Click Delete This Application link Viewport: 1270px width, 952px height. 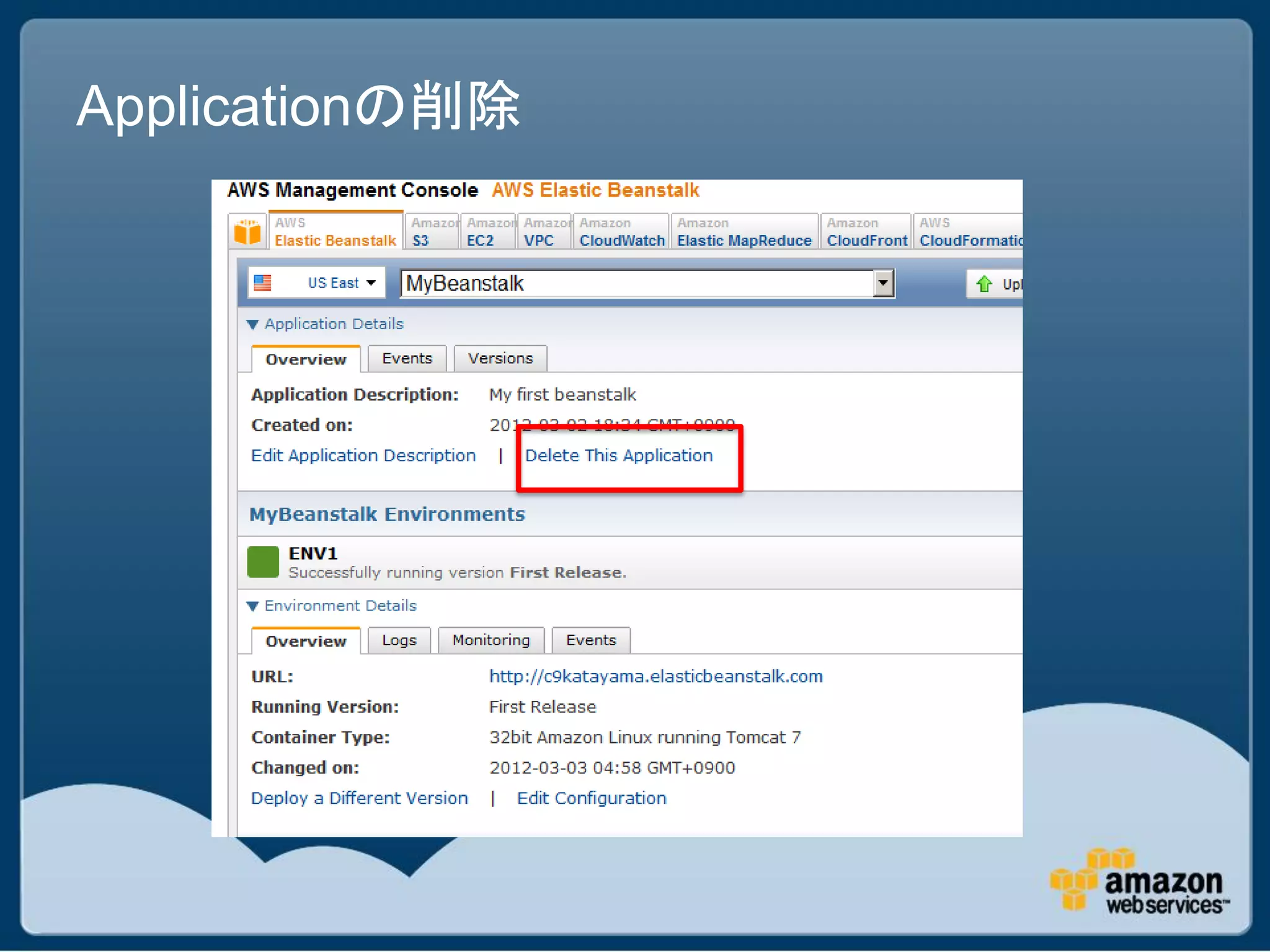(x=619, y=456)
